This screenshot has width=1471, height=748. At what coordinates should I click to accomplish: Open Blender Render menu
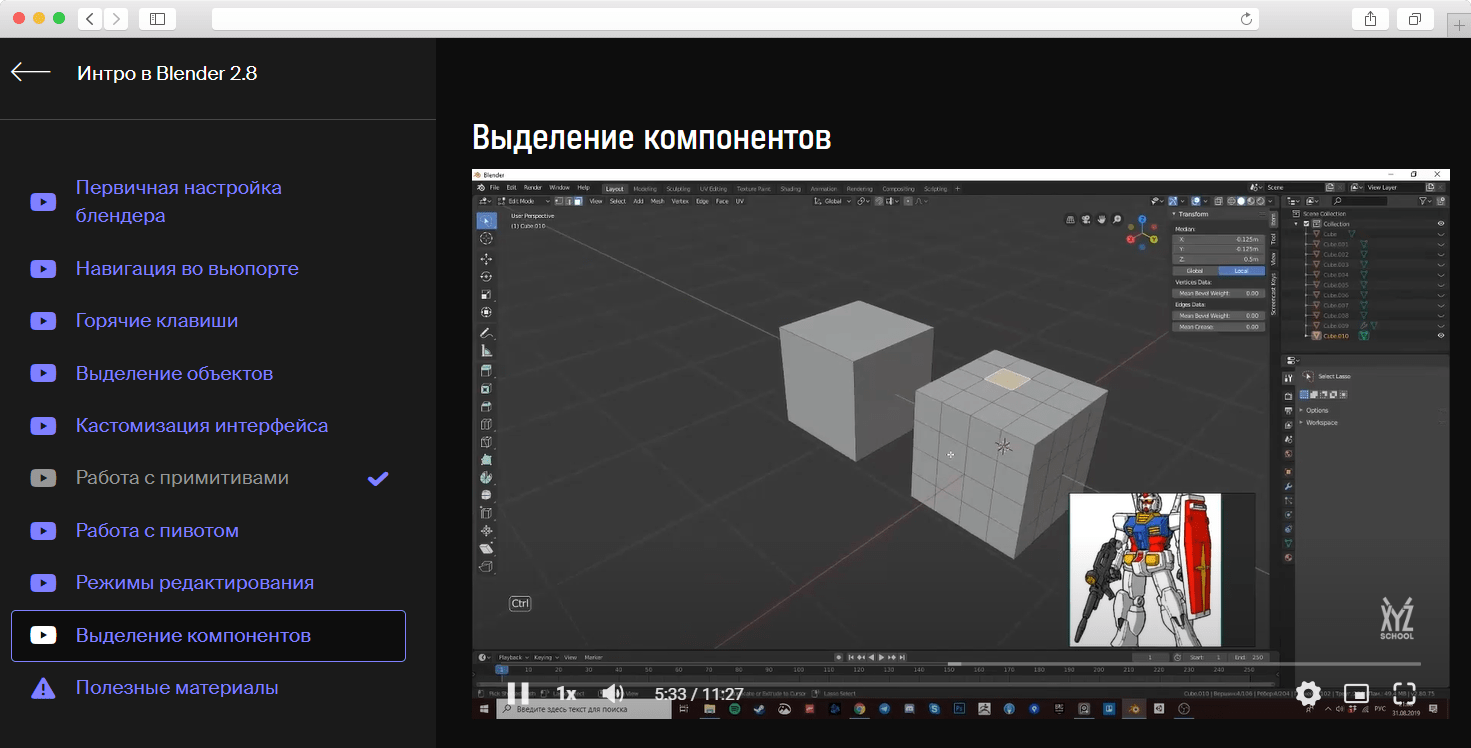click(x=533, y=188)
